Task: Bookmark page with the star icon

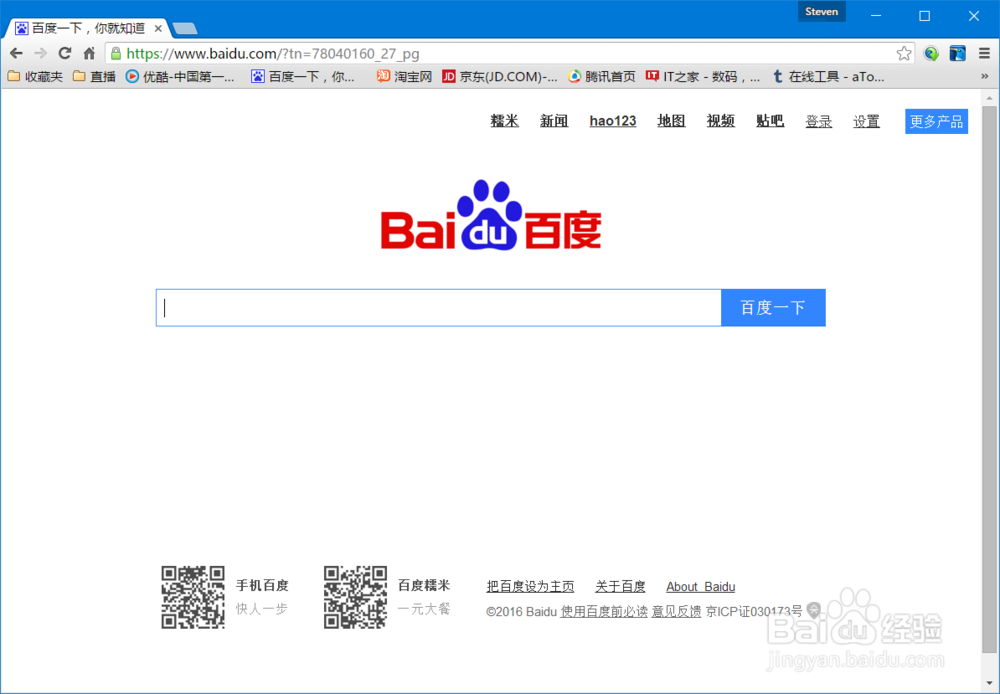Action: [904, 54]
